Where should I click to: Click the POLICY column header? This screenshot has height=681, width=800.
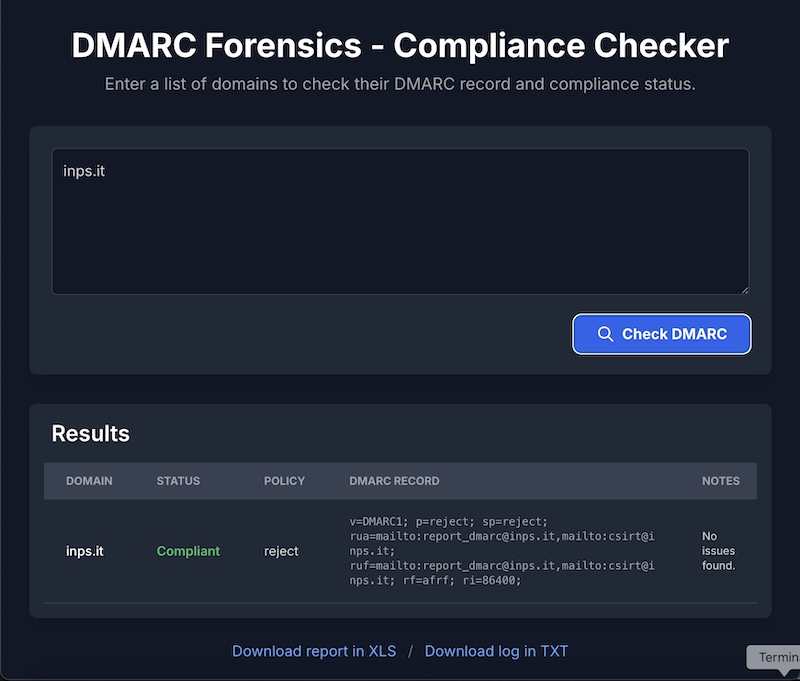click(284, 481)
